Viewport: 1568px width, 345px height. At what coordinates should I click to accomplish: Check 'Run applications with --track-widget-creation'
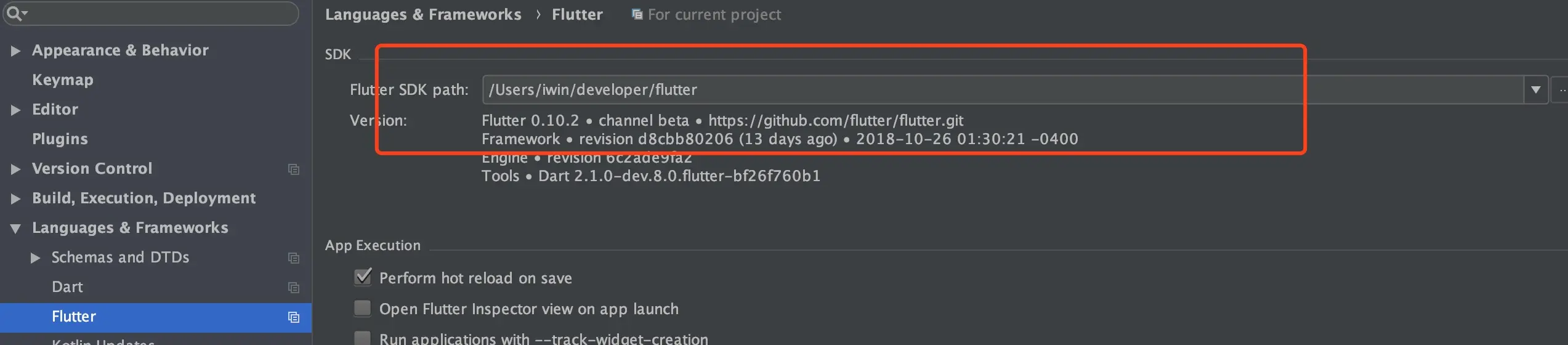(x=363, y=338)
